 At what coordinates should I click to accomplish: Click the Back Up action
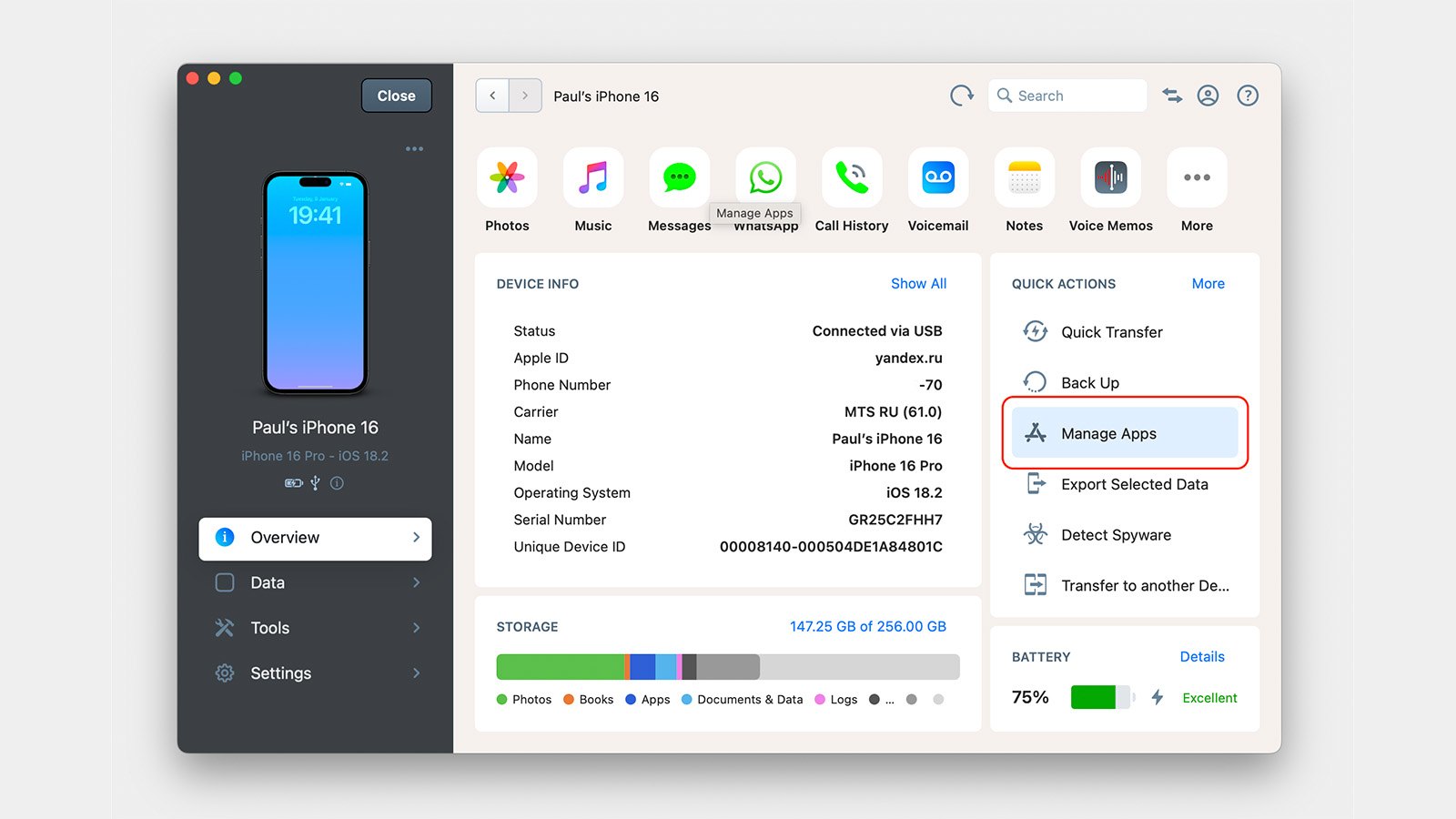[x=1125, y=383]
